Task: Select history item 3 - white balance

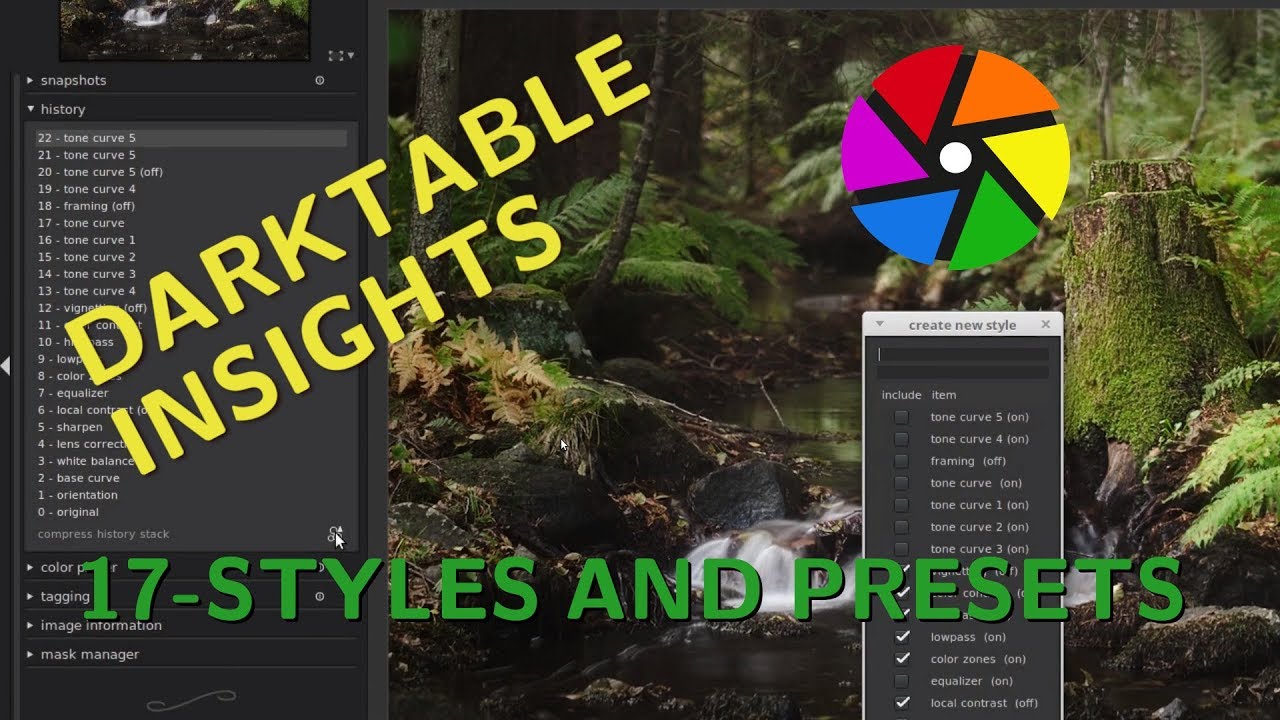Action: 191,461
